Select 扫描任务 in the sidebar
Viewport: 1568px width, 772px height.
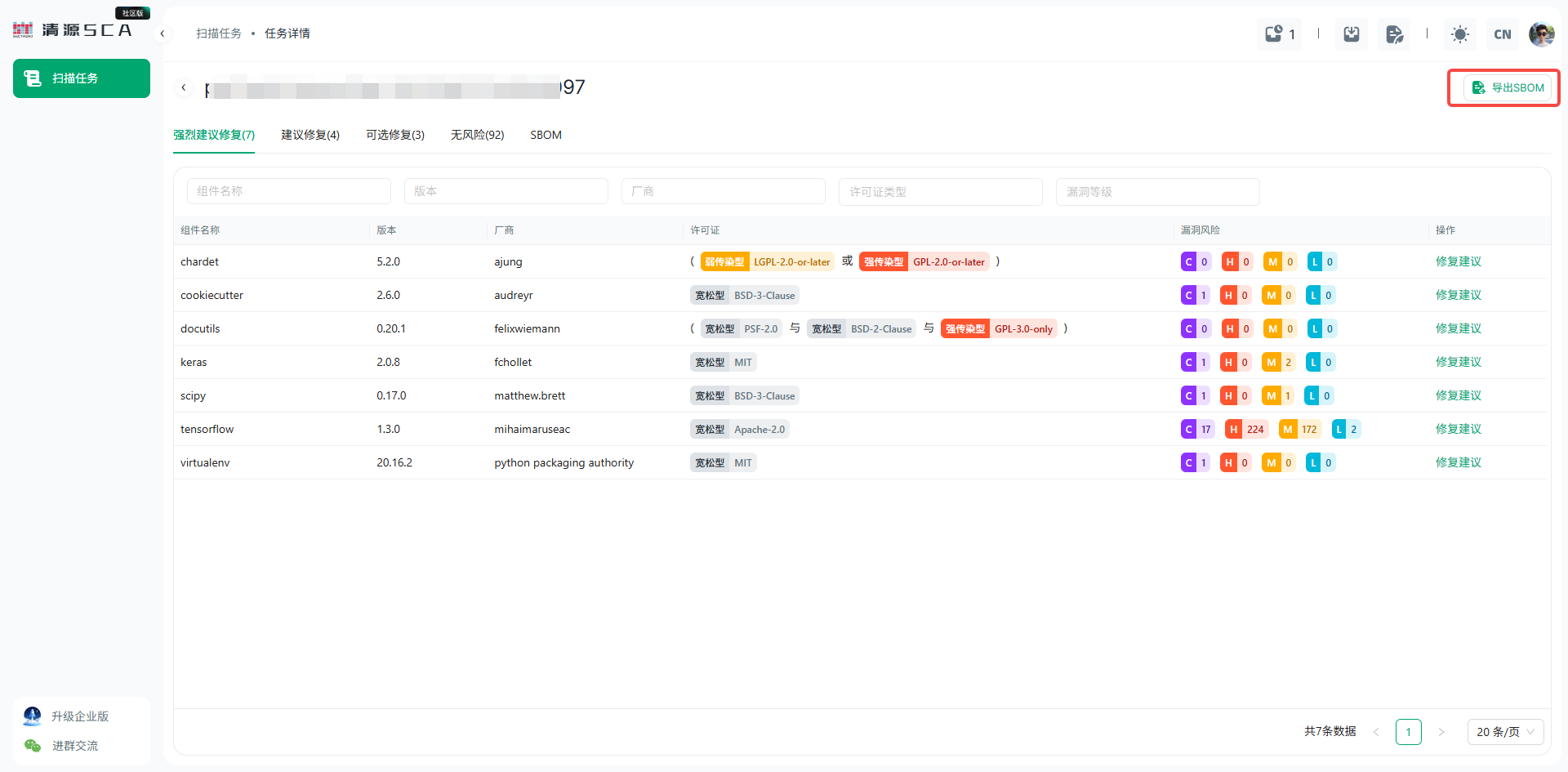82,78
